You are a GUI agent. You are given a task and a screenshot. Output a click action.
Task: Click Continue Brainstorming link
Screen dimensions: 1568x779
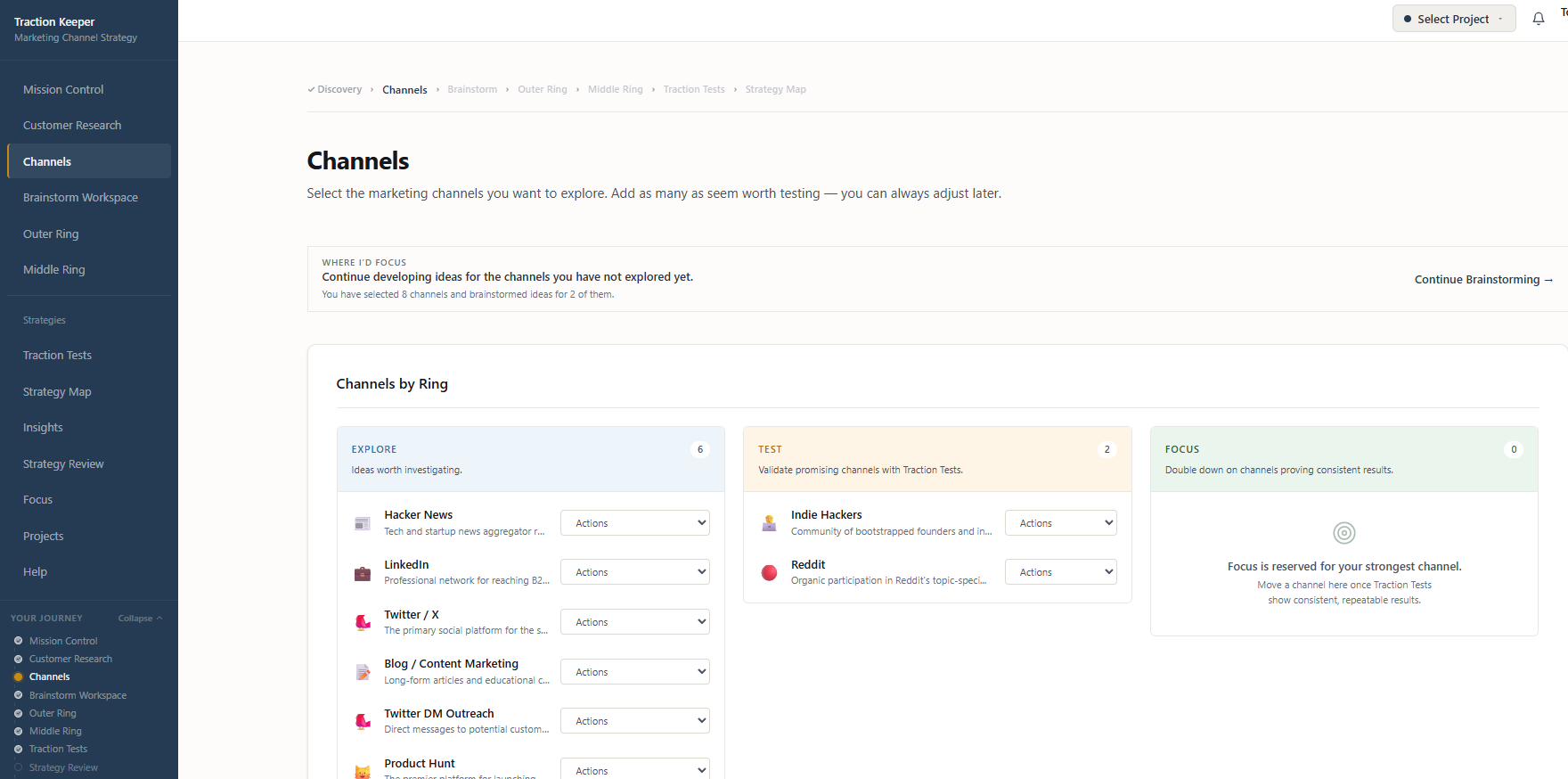1483,280
